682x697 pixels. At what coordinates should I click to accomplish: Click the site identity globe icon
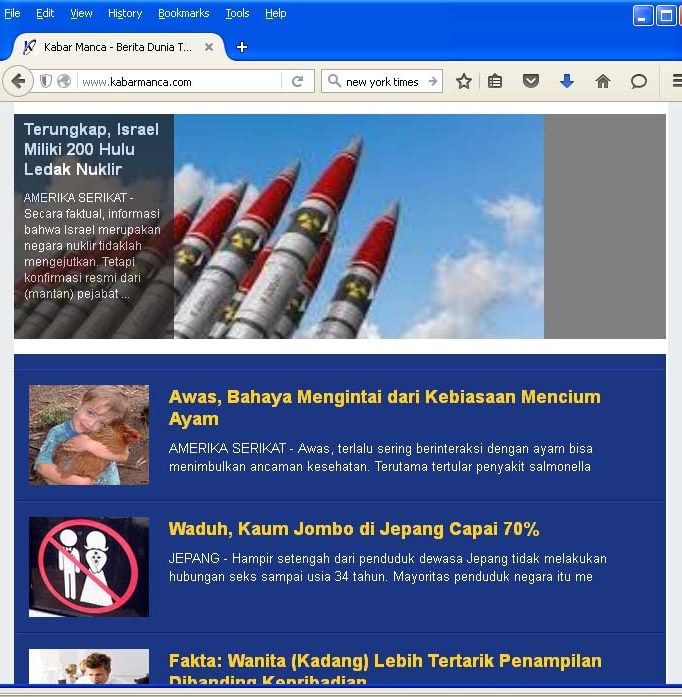click(64, 81)
